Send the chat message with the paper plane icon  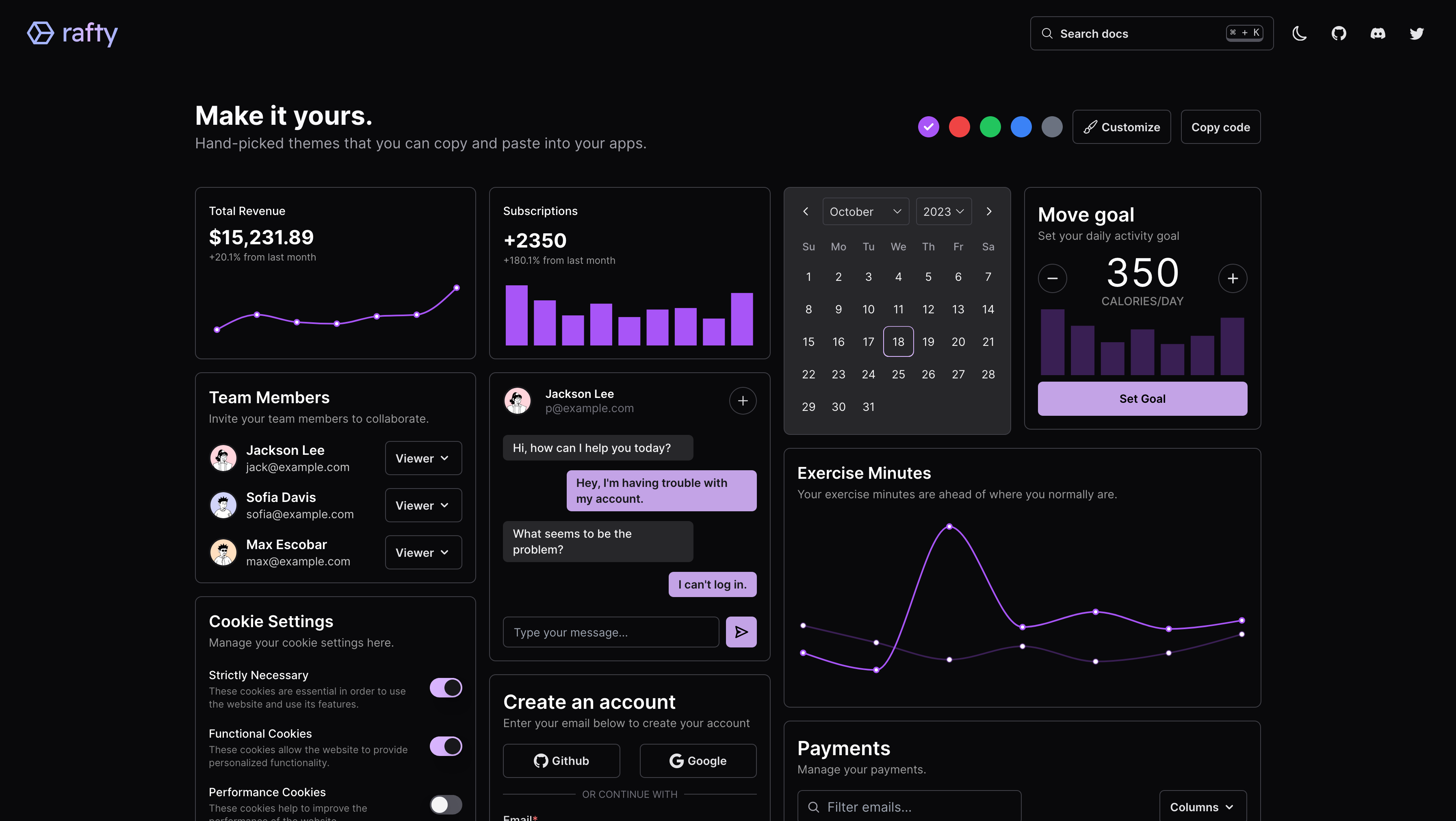point(741,632)
